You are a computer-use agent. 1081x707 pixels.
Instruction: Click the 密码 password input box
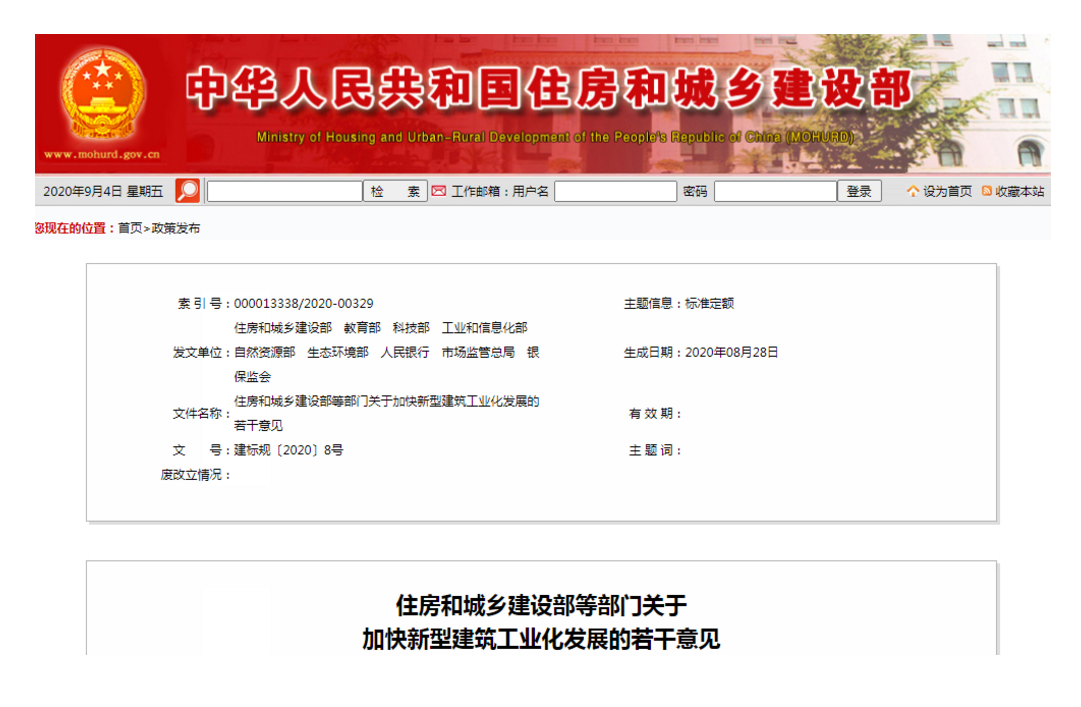tap(774, 191)
